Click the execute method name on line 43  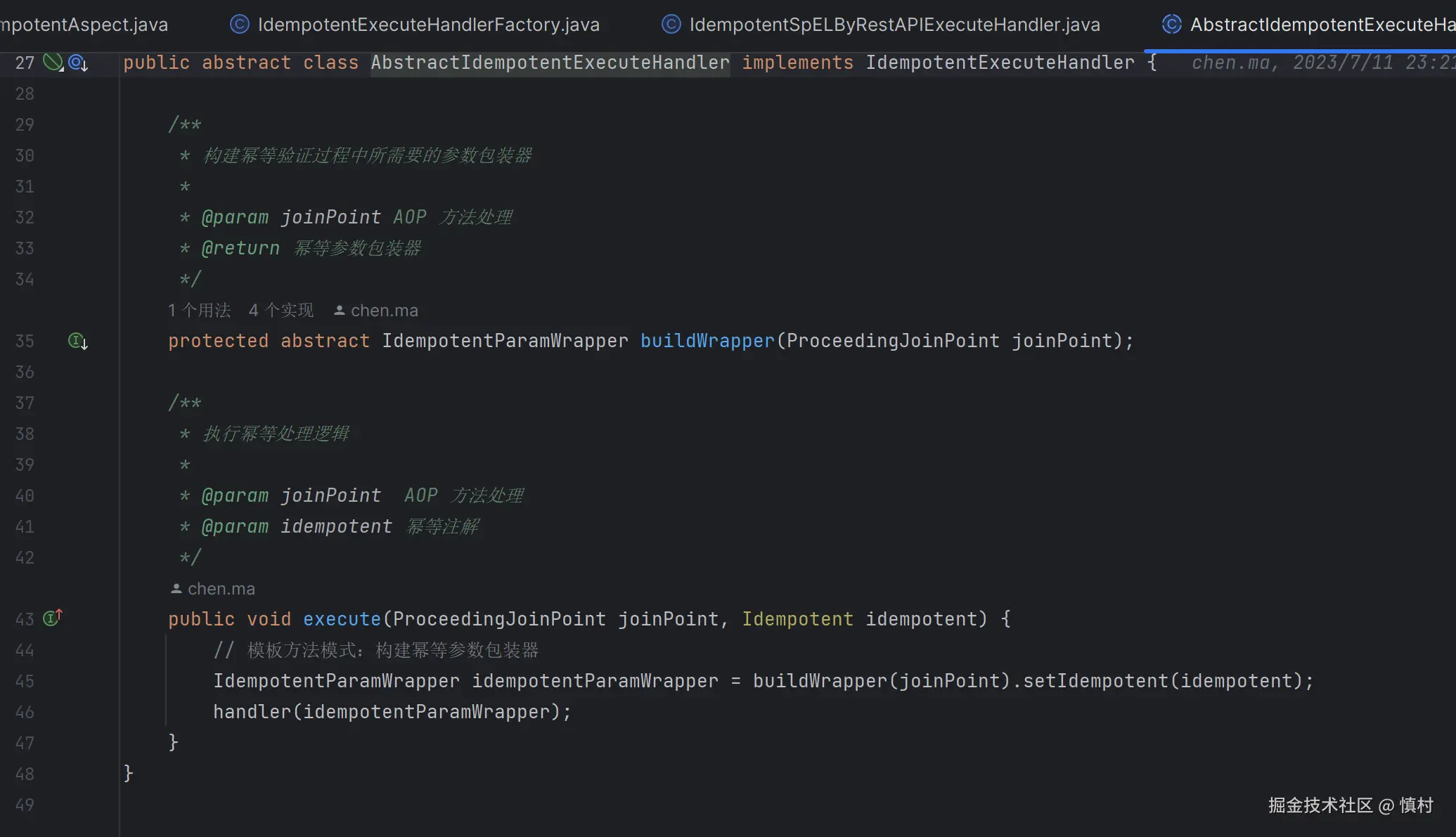coord(342,619)
